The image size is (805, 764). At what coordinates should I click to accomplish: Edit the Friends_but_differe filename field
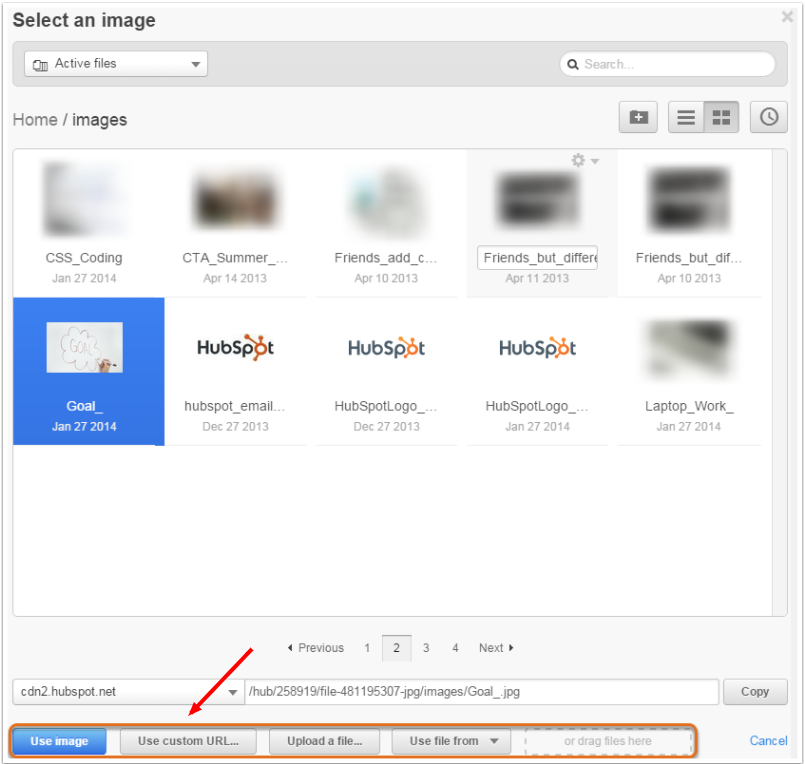pyautogui.click(x=538, y=258)
